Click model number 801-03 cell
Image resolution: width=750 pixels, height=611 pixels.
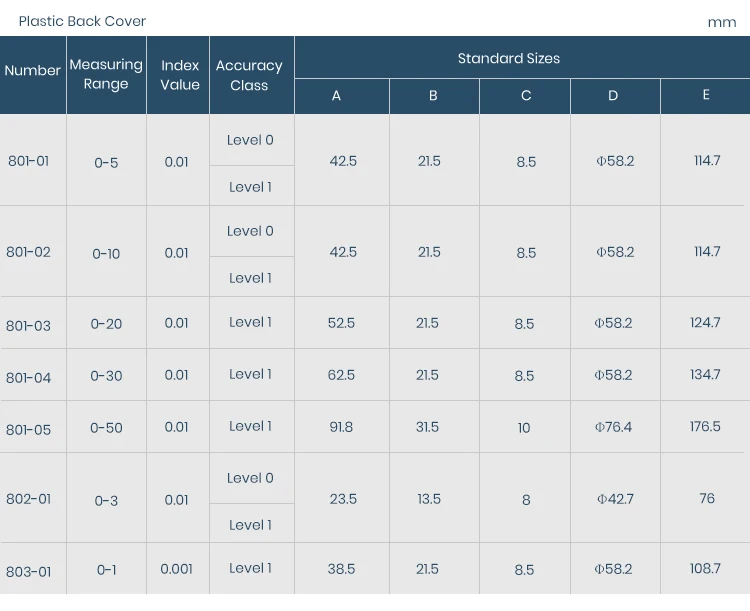(x=28, y=326)
